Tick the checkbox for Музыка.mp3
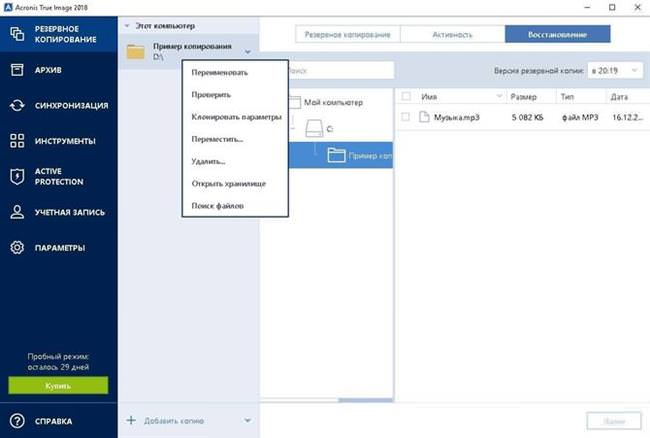Screen dimensions: 650x438 point(406,117)
